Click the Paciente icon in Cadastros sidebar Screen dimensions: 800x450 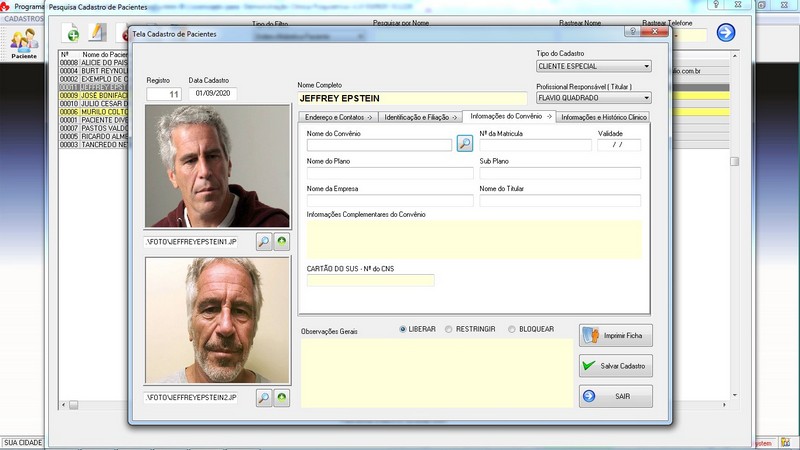(x=24, y=44)
